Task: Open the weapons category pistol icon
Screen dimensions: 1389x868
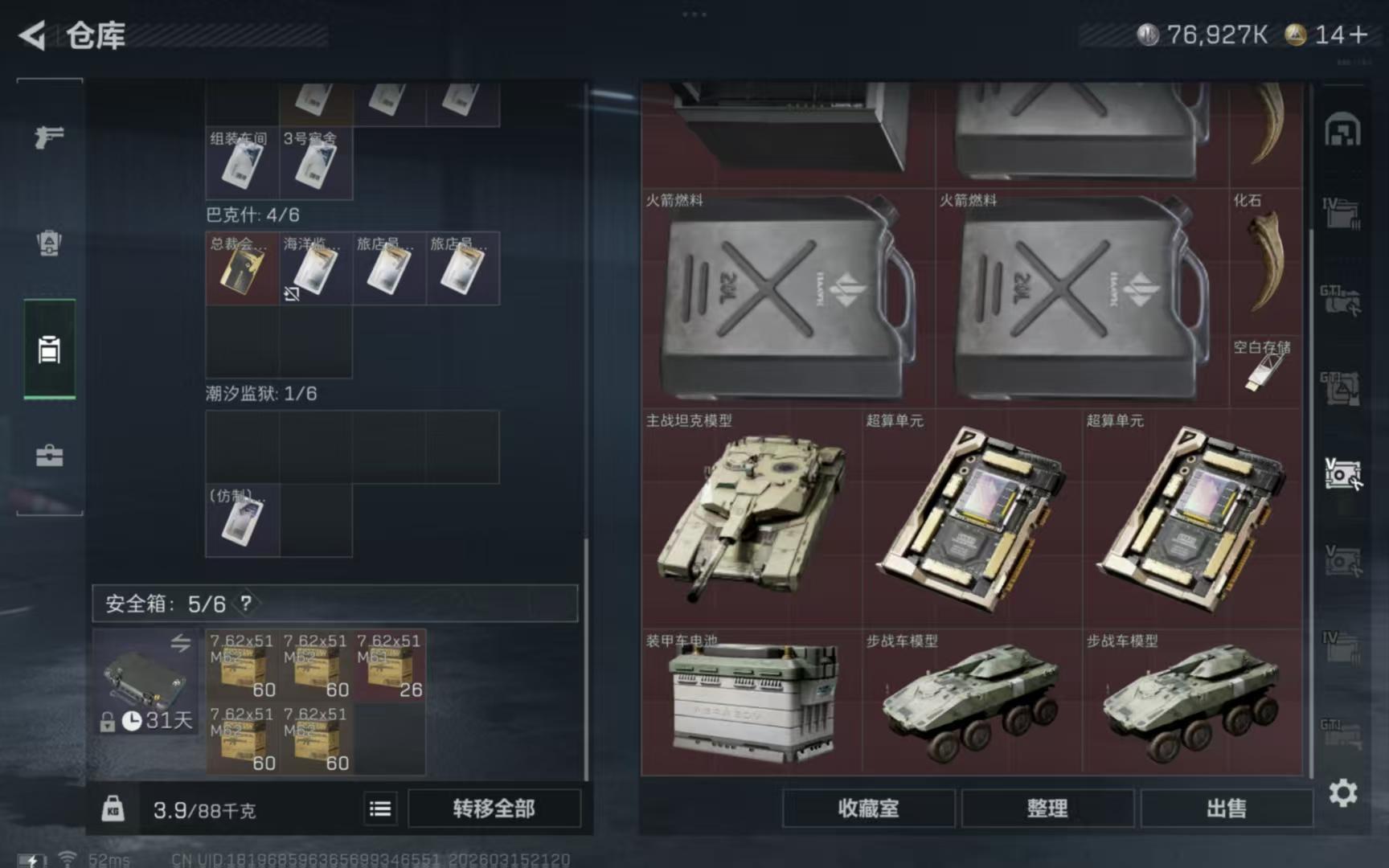Action: pos(49,137)
